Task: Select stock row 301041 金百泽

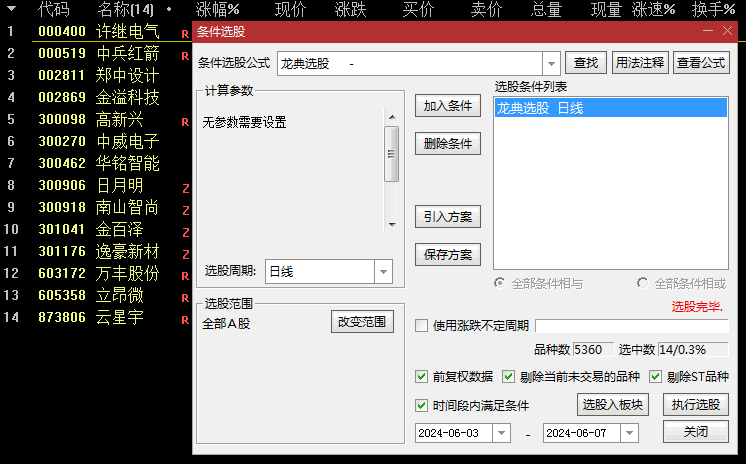Action: pyautogui.click(x=96, y=229)
